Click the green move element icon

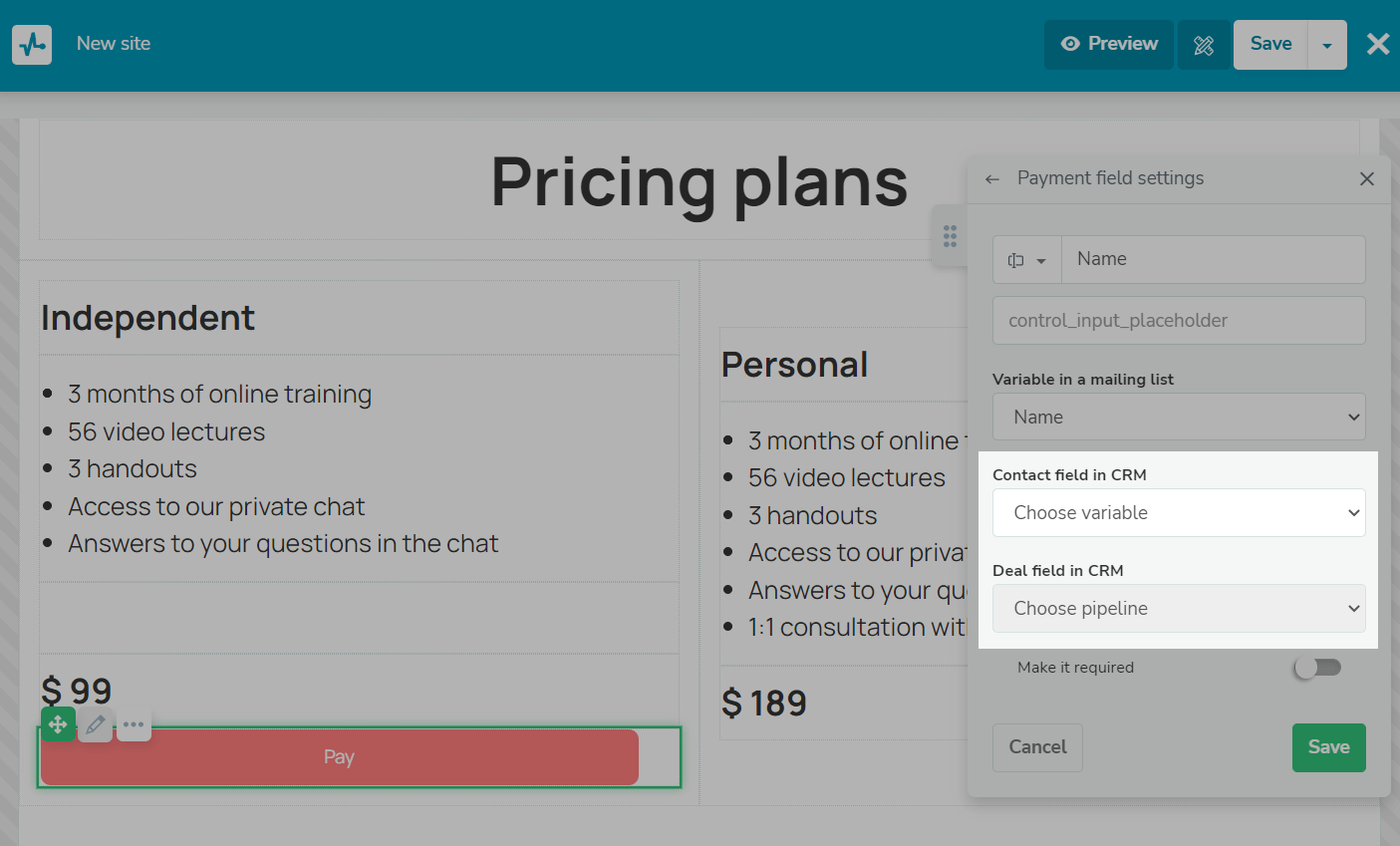(x=58, y=724)
